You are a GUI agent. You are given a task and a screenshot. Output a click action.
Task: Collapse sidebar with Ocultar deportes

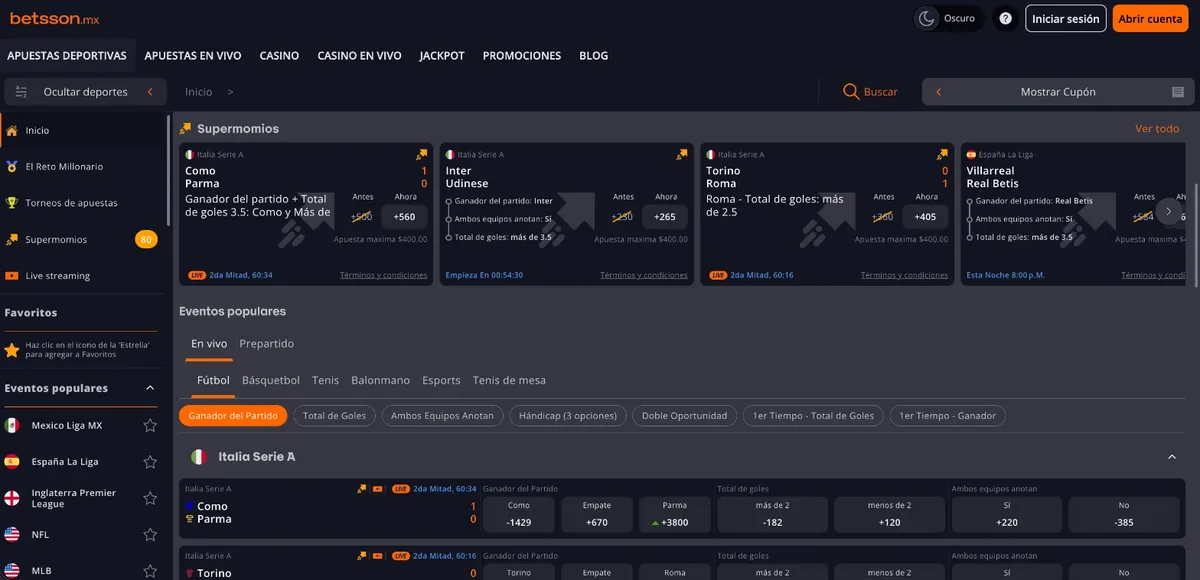(x=85, y=92)
